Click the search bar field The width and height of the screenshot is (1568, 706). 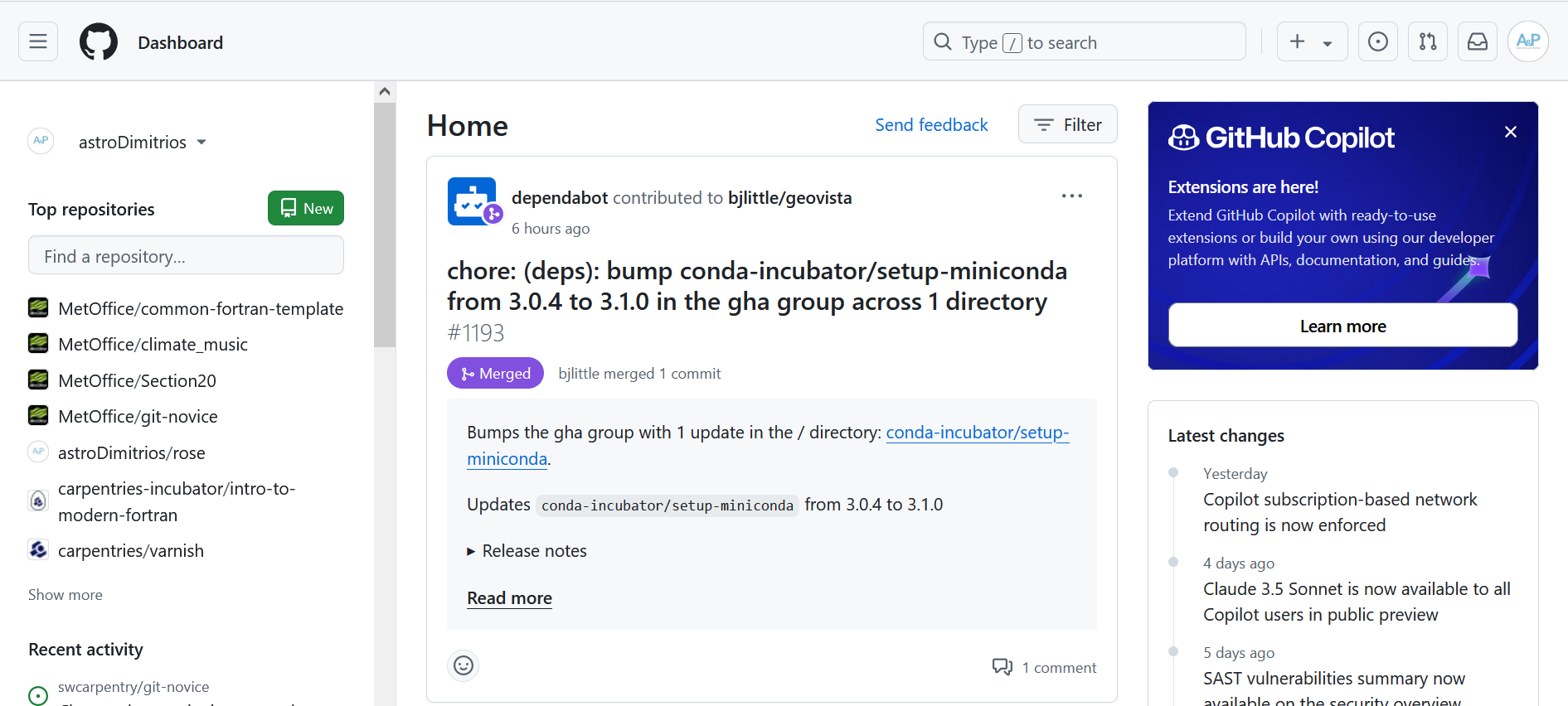(1084, 41)
